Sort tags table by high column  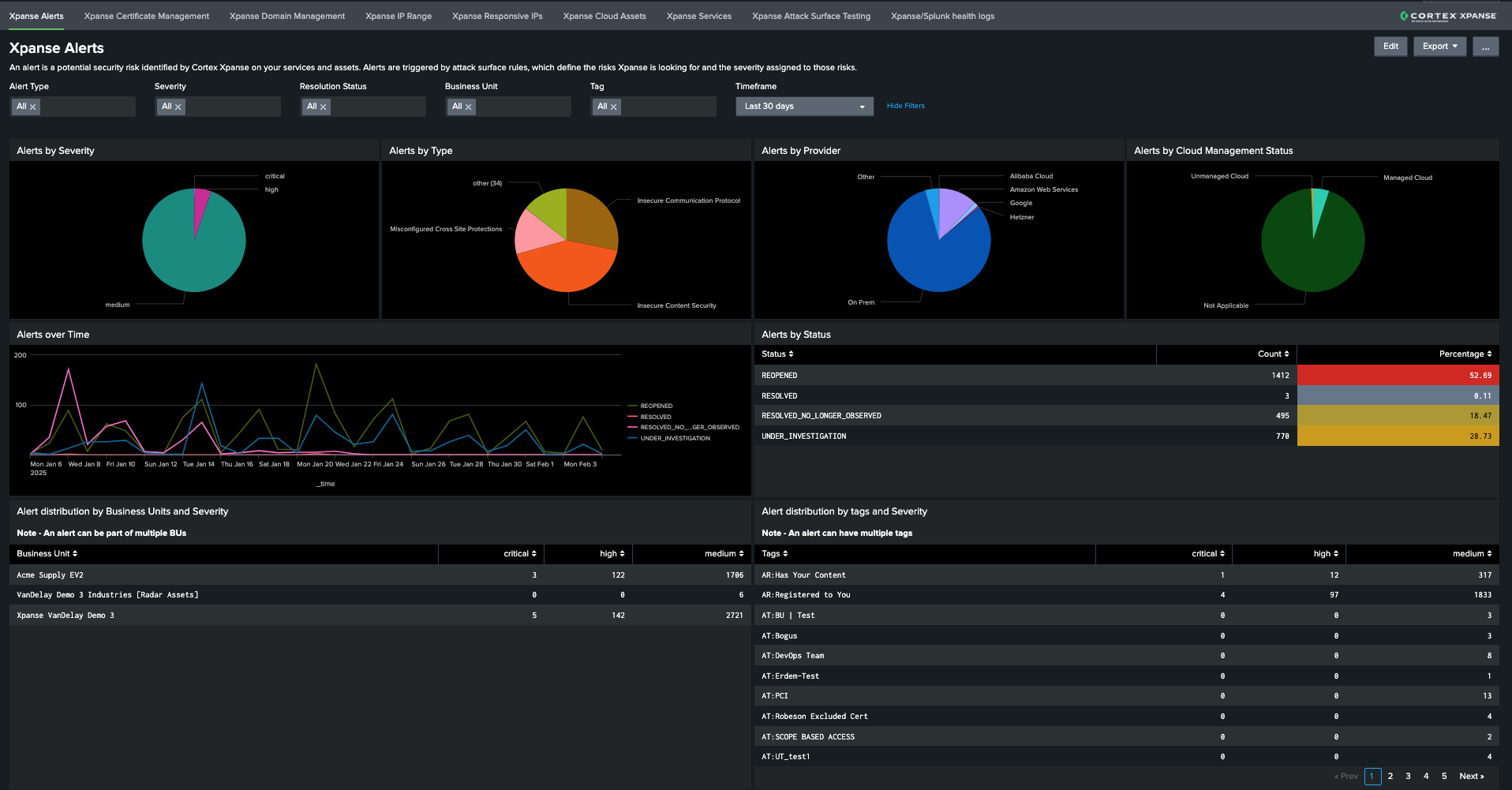coord(1326,554)
